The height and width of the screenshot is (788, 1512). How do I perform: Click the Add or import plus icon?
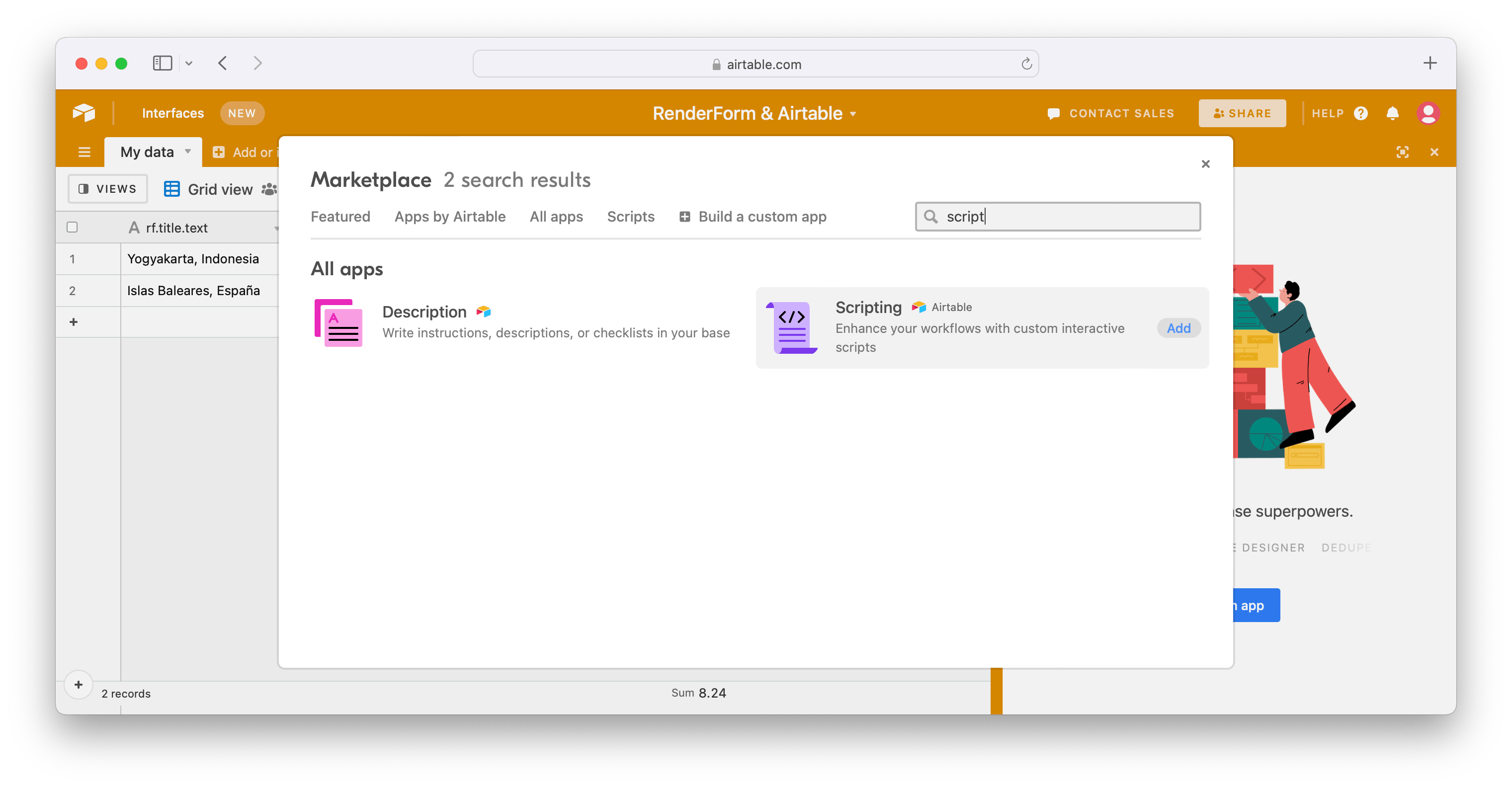[218, 152]
